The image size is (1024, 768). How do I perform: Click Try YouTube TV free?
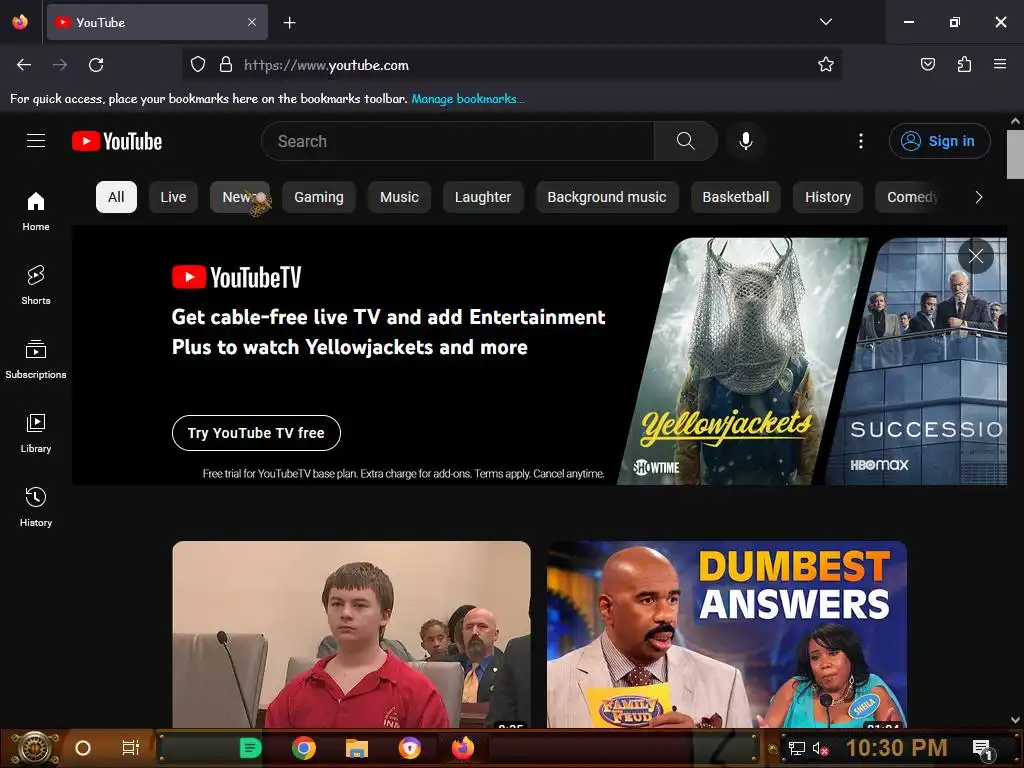coord(256,433)
